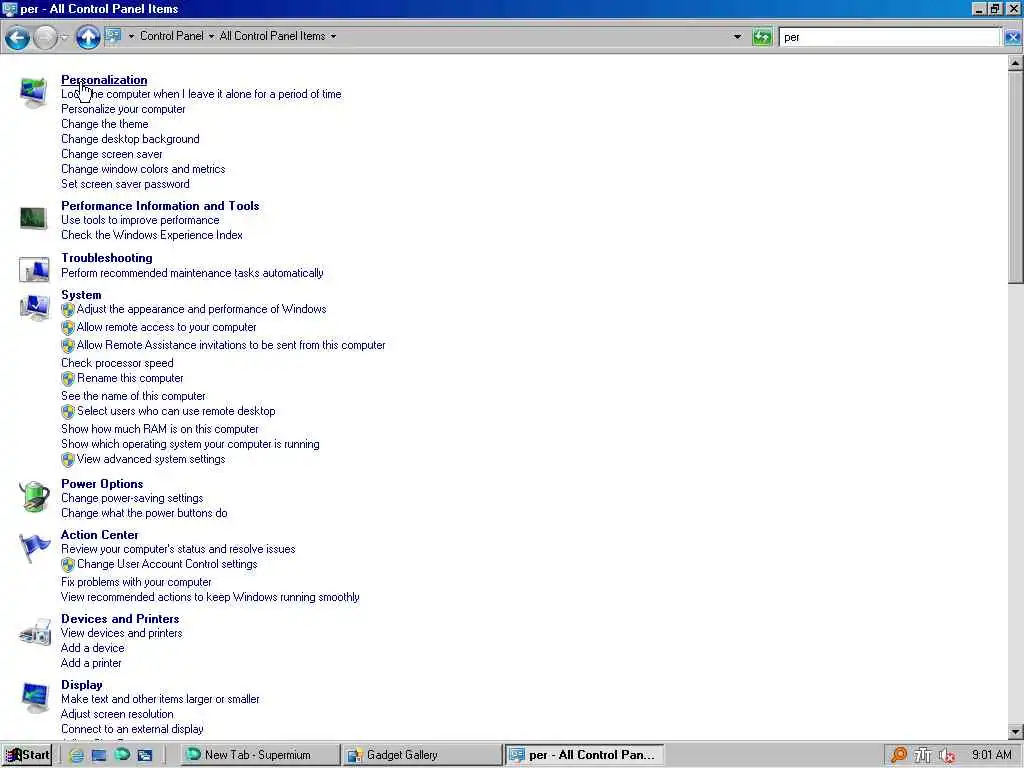
Task: Click the Action Center flag icon
Action: [33, 547]
